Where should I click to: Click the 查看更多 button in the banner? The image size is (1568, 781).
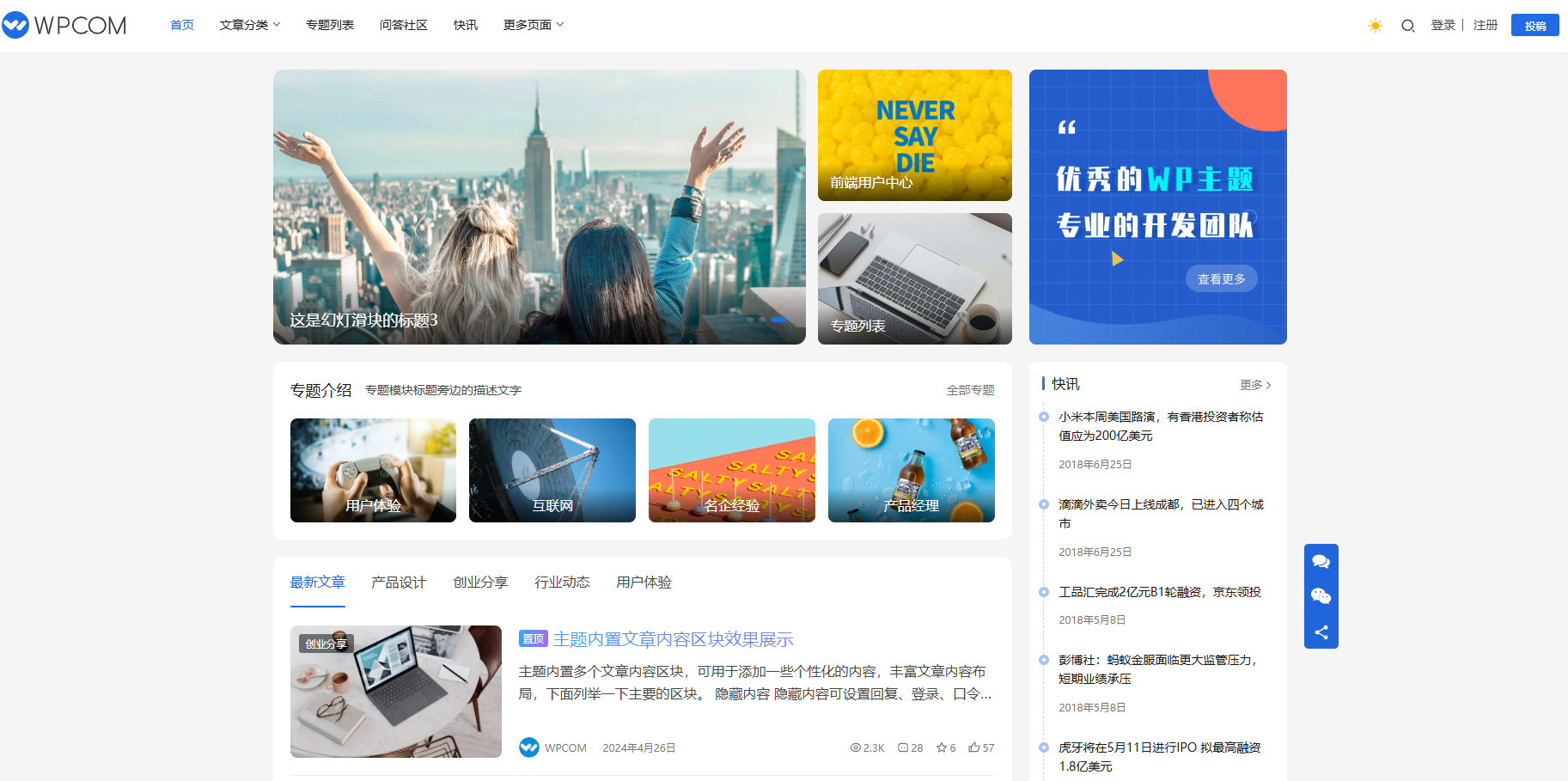(1221, 278)
